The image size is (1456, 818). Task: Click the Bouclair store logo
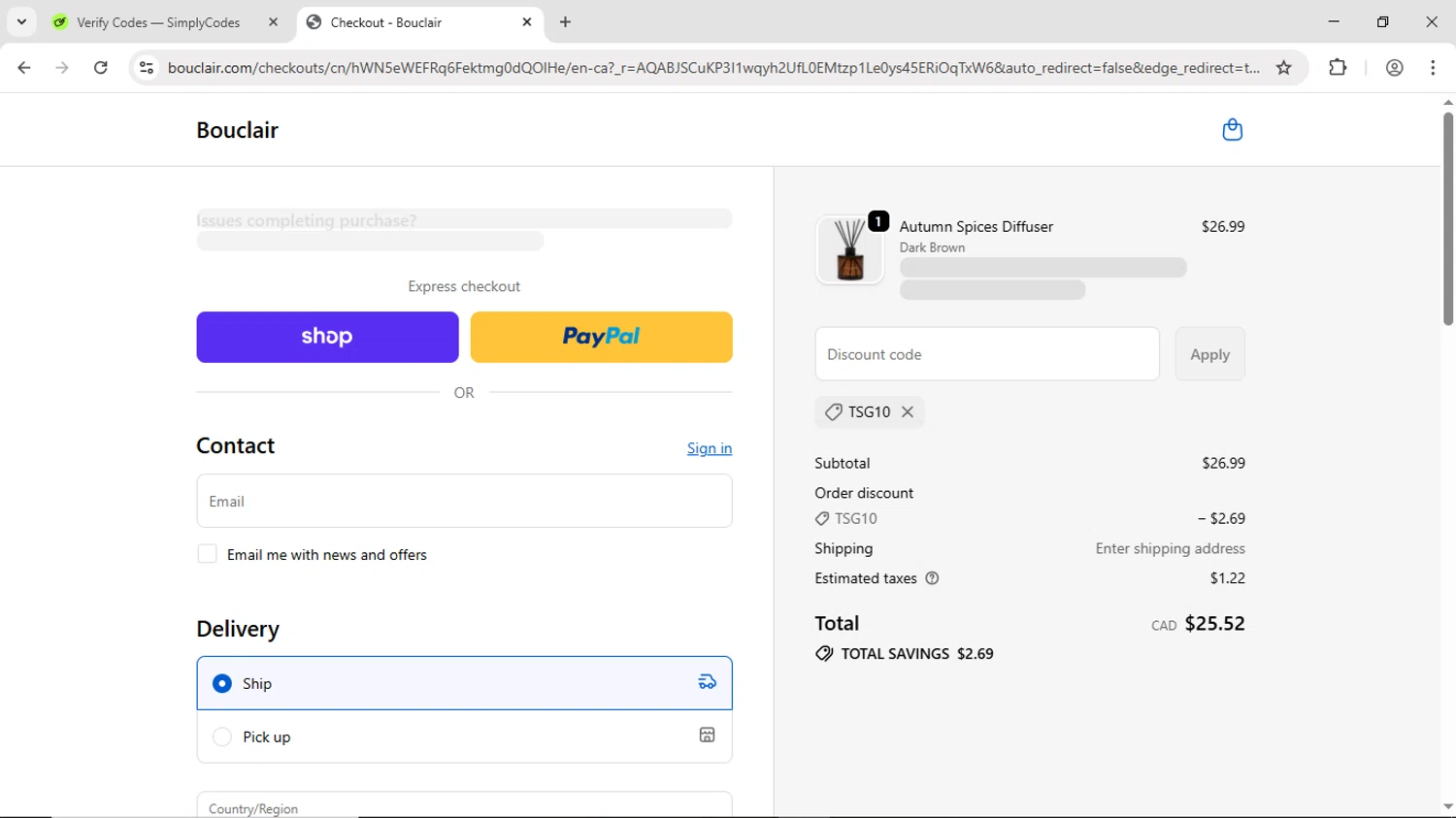point(237,130)
